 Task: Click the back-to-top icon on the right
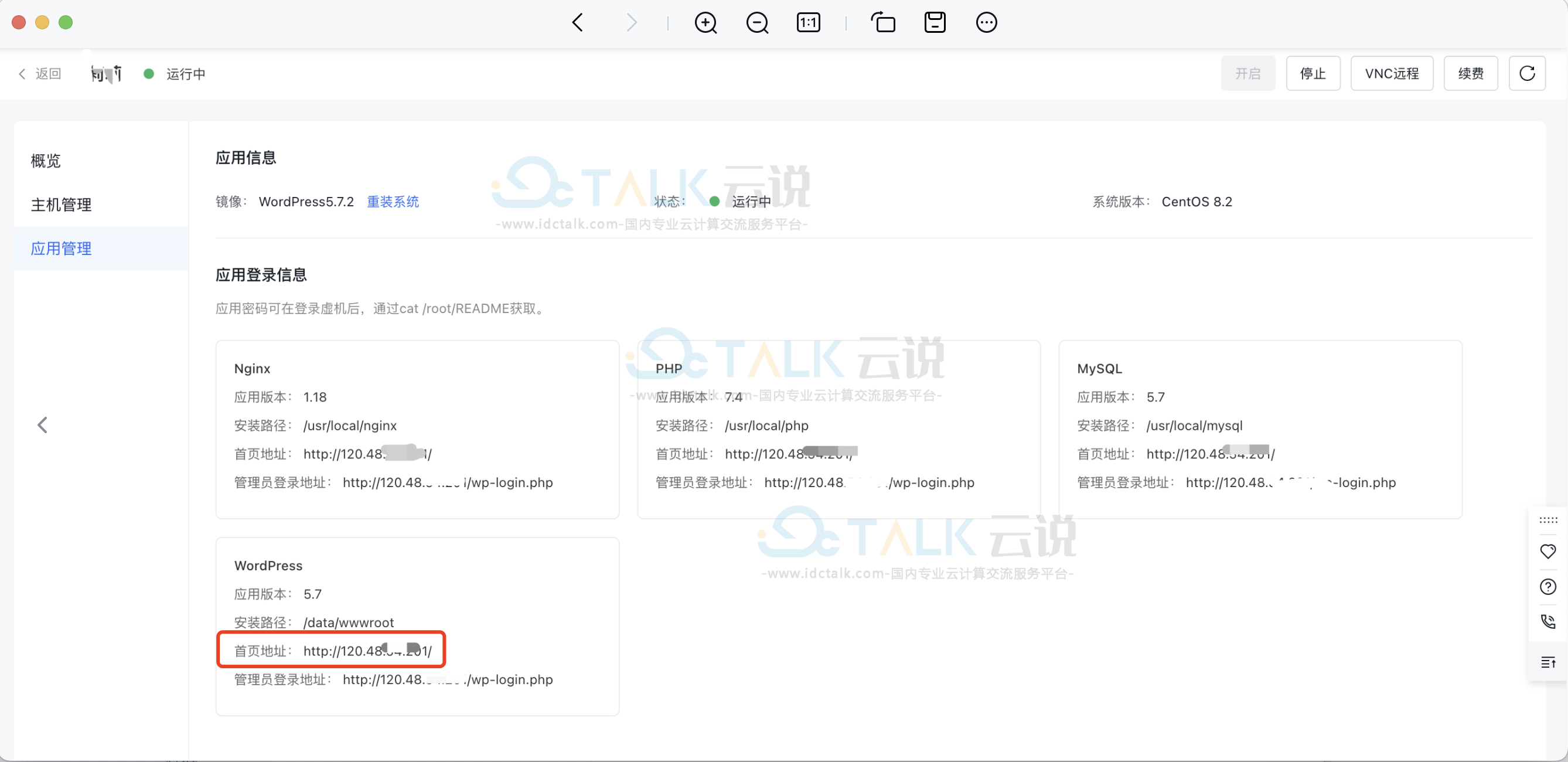1548,662
